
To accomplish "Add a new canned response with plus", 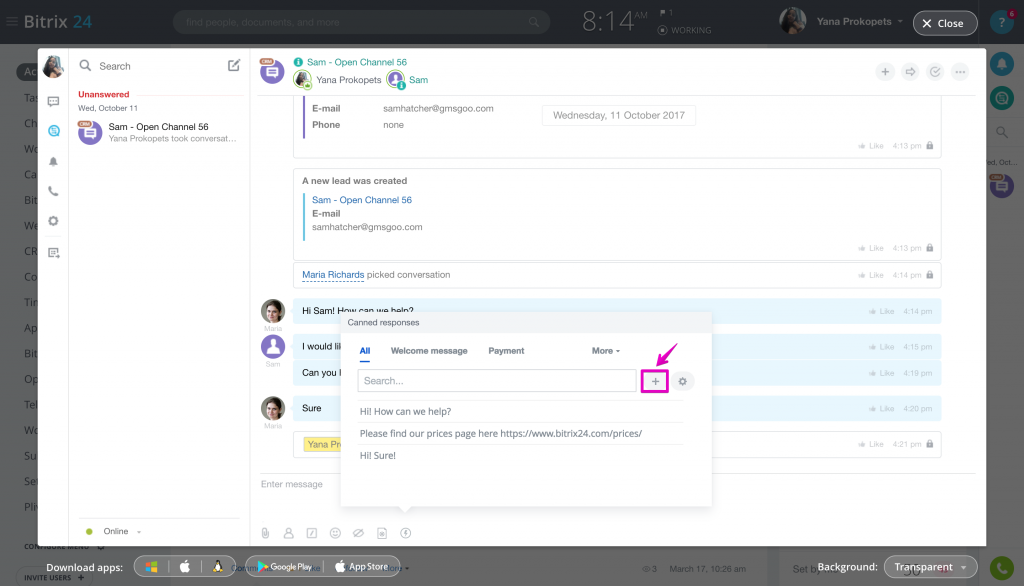I will click(655, 382).
